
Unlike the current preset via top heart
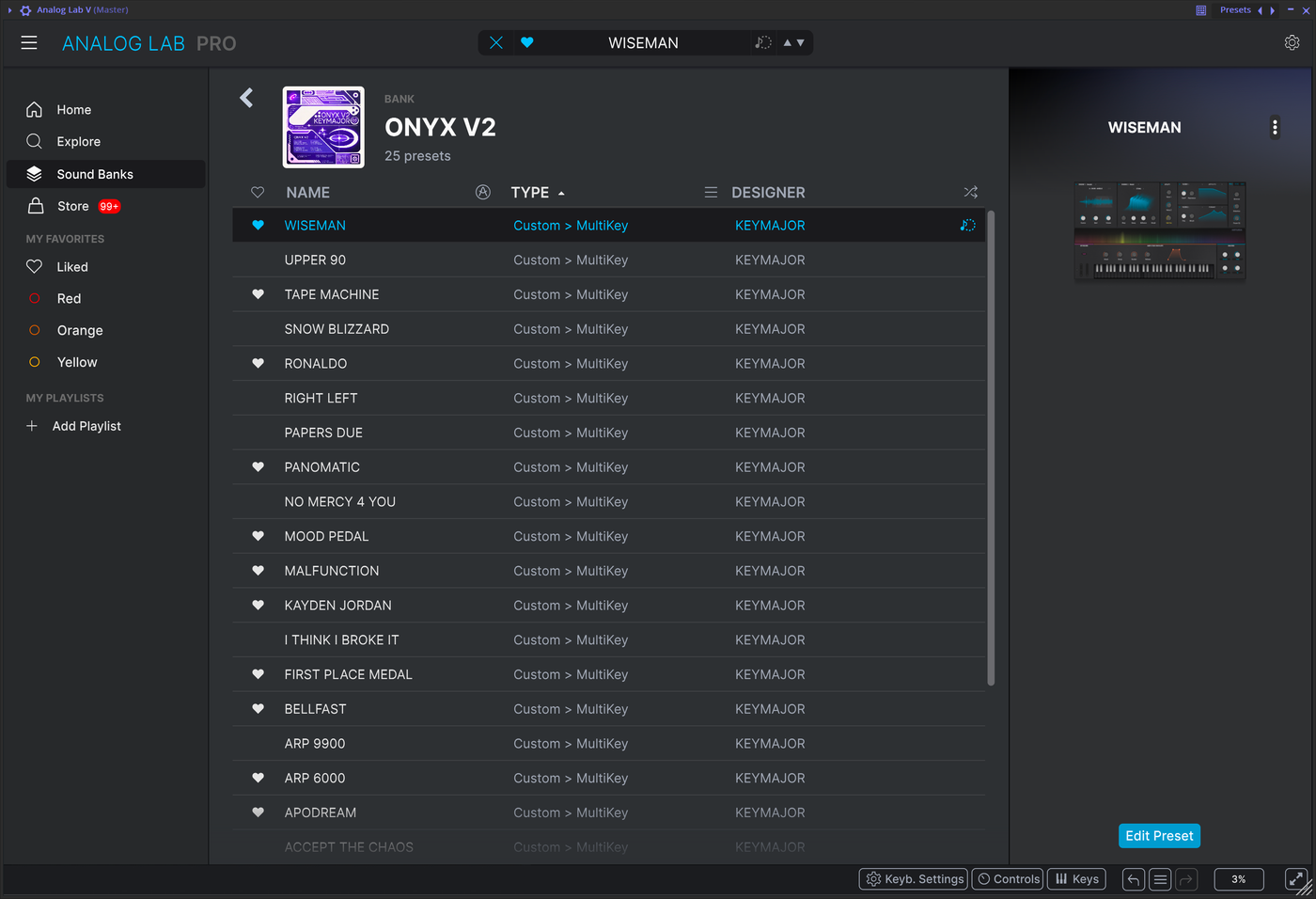coord(527,42)
